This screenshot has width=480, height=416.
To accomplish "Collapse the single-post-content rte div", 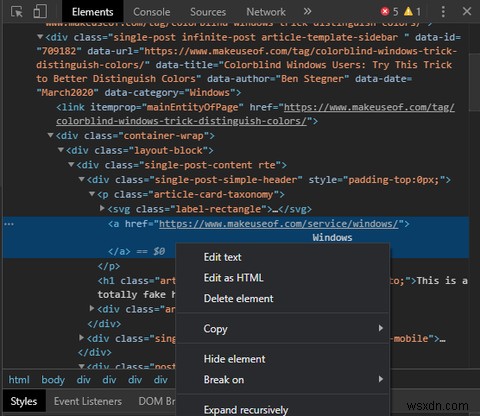I will click(71, 165).
